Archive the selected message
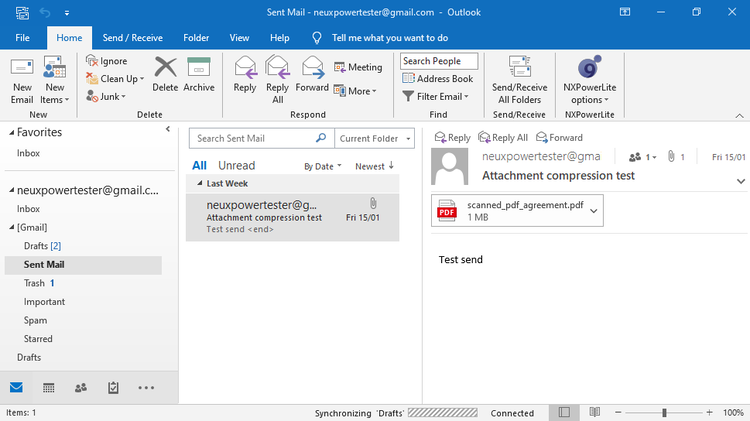The width and height of the screenshot is (750, 421). [199, 75]
